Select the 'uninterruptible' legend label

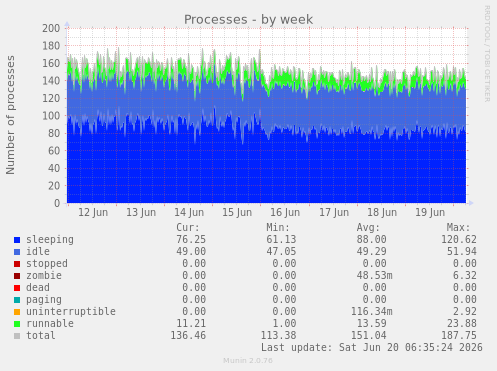point(71,311)
